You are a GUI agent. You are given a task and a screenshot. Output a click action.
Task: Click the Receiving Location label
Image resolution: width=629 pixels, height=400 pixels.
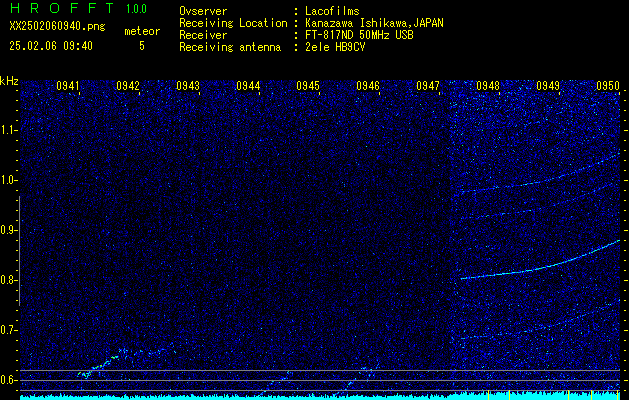coord(233,23)
